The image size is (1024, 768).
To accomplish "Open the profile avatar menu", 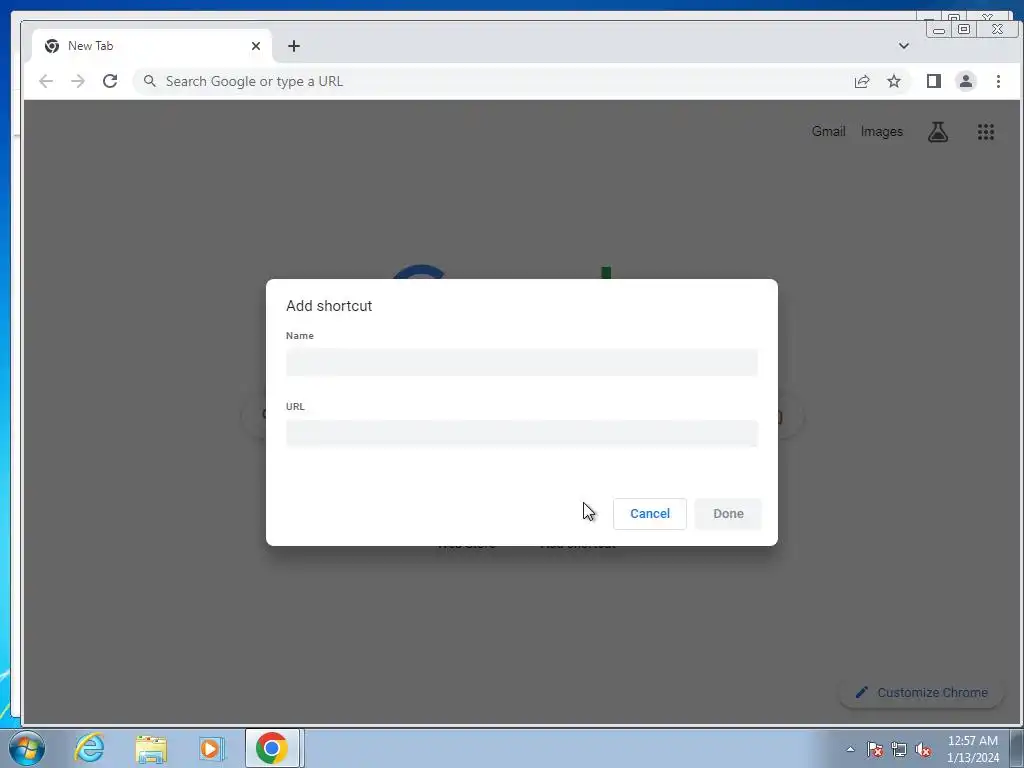I will tap(966, 81).
